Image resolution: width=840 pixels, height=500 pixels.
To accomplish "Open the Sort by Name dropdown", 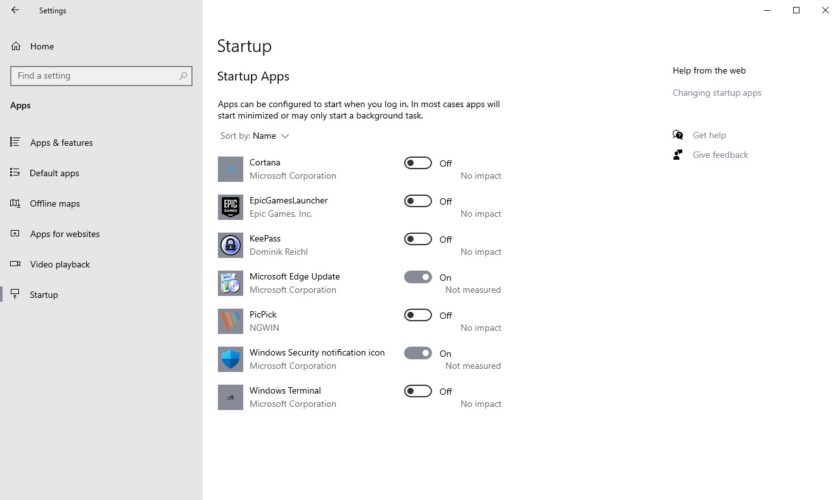I will 270,136.
